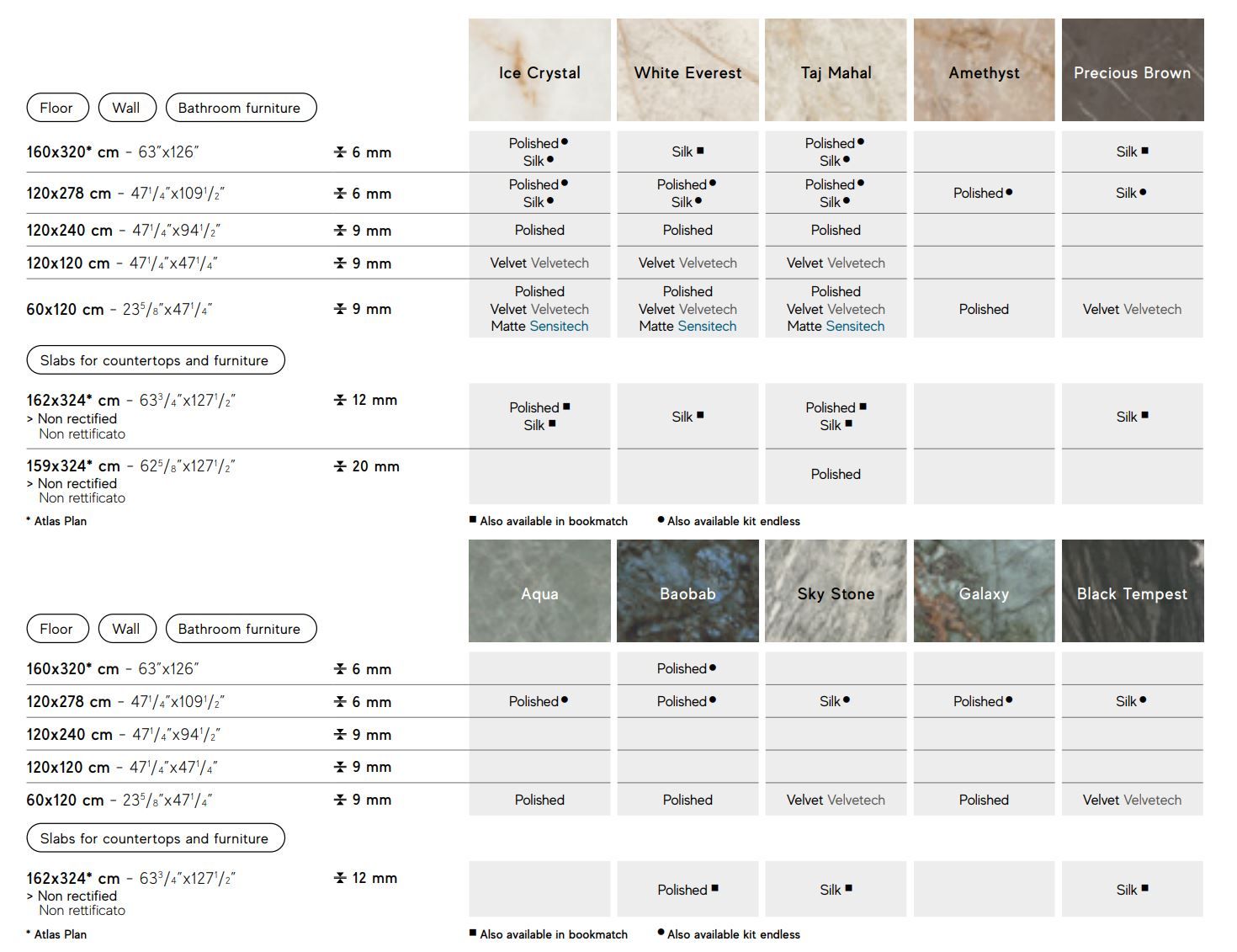
Task: Select the Baobab blue stone swatch
Action: 688,592
